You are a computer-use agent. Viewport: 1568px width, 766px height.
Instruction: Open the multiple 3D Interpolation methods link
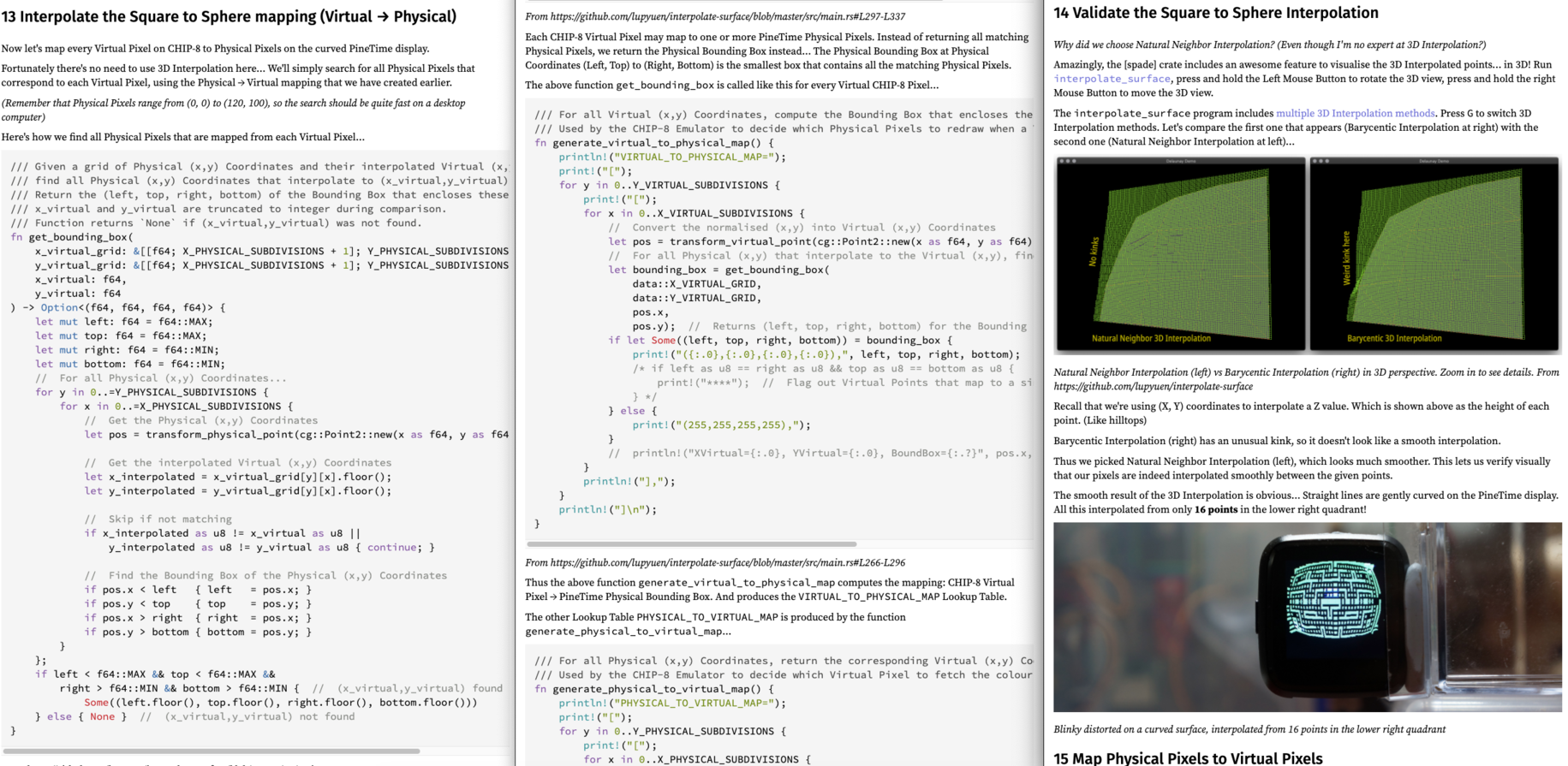point(1355,113)
